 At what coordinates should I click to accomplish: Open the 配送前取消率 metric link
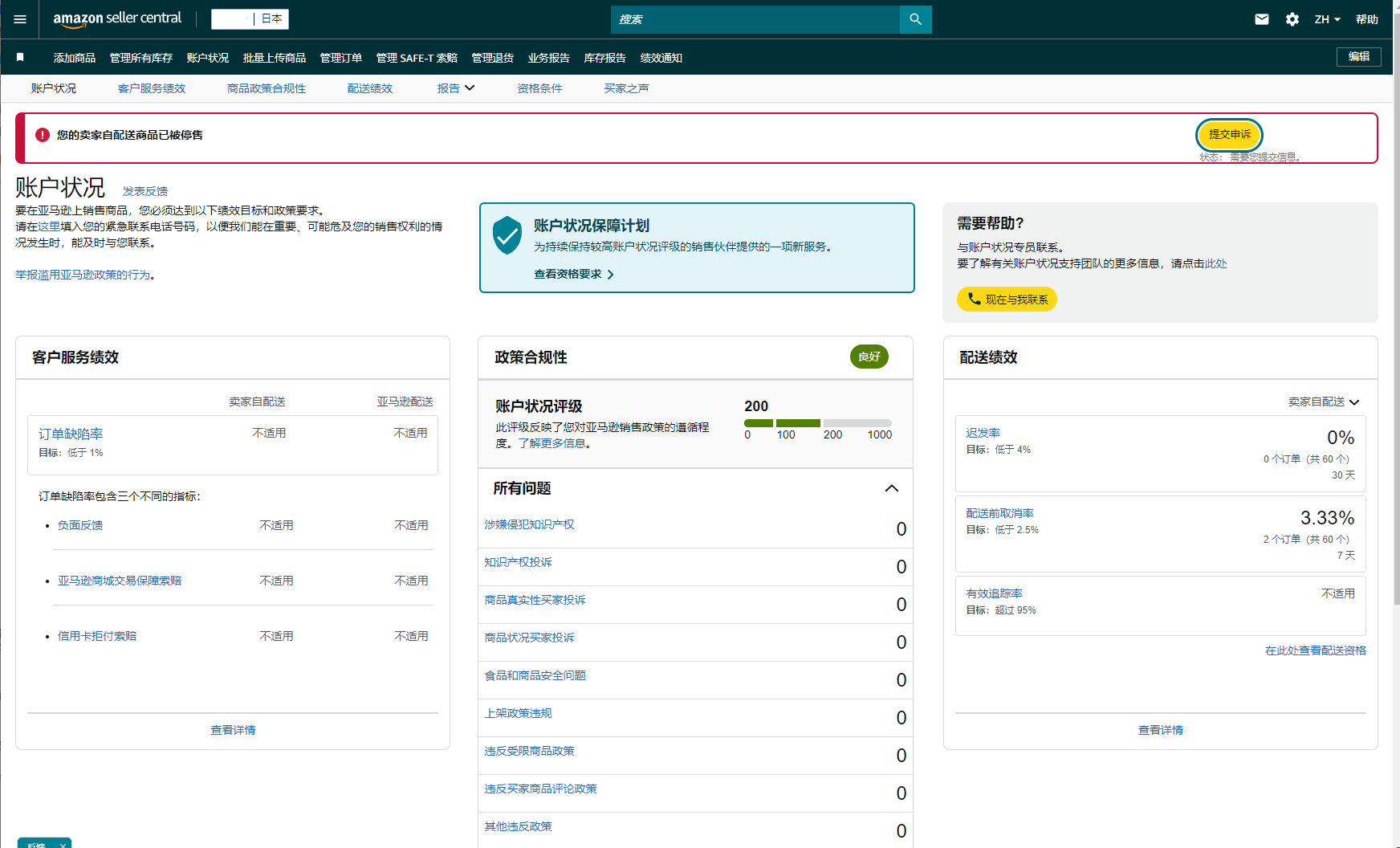(x=1000, y=513)
